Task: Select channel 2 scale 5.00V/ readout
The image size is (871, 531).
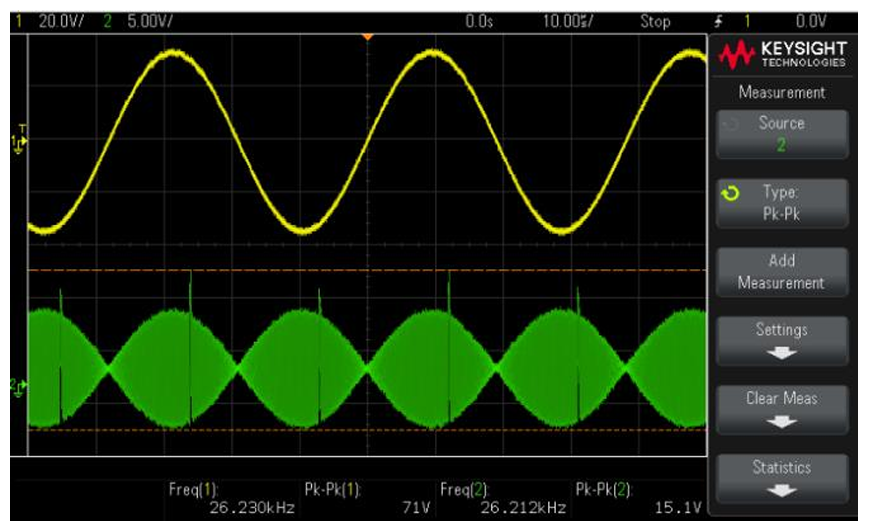Action: 150,22
